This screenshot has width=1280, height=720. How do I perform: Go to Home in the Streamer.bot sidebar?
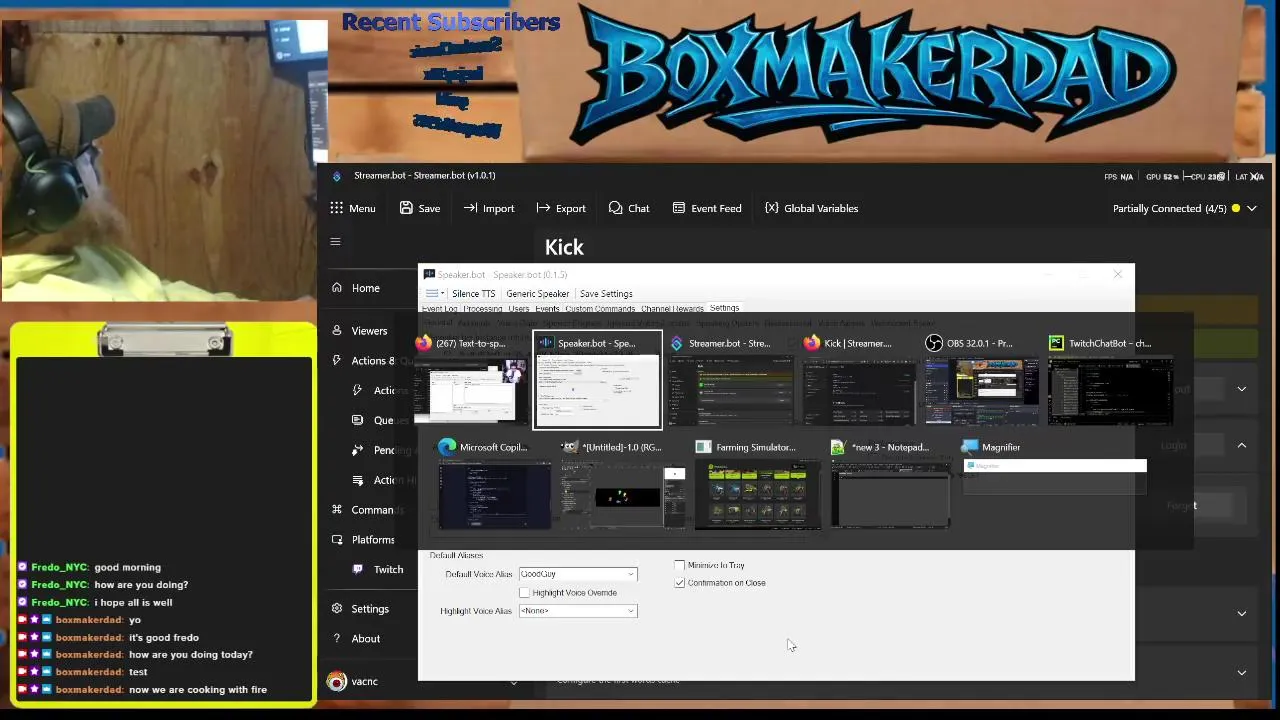(x=365, y=288)
